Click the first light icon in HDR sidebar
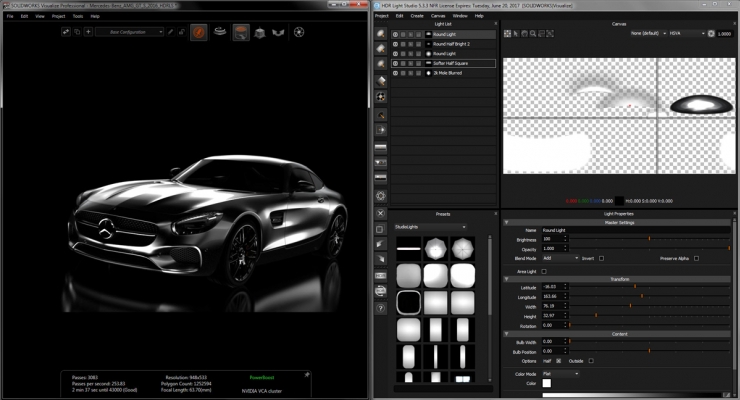The width and height of the screenshot is (740, 400). coord(381,33)
